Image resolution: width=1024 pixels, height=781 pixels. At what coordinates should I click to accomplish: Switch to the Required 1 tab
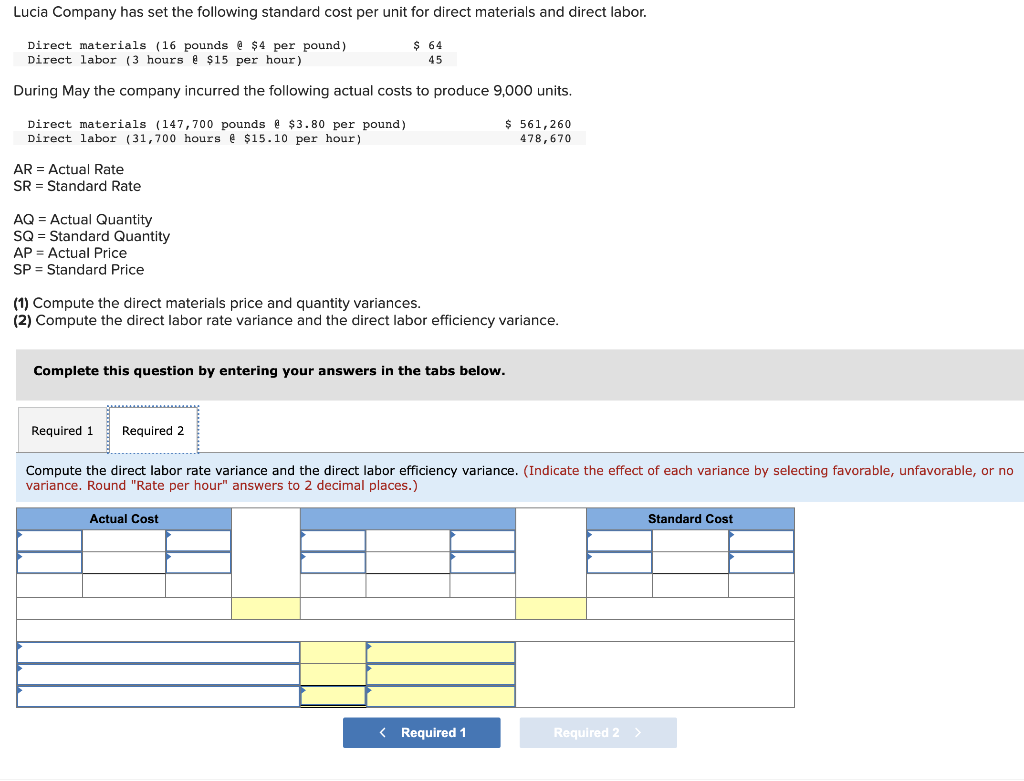tap(62, 430)
